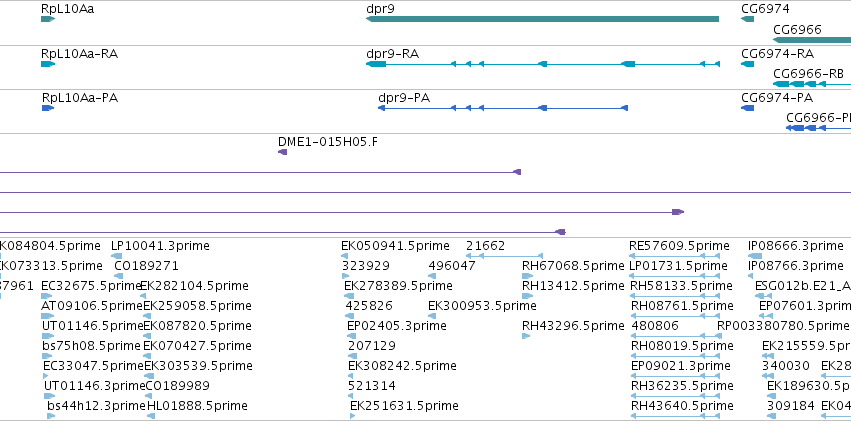851x421 pixels.
Task: Select the dpr9-RA transcript exon structure
Action: click(543, 64)
